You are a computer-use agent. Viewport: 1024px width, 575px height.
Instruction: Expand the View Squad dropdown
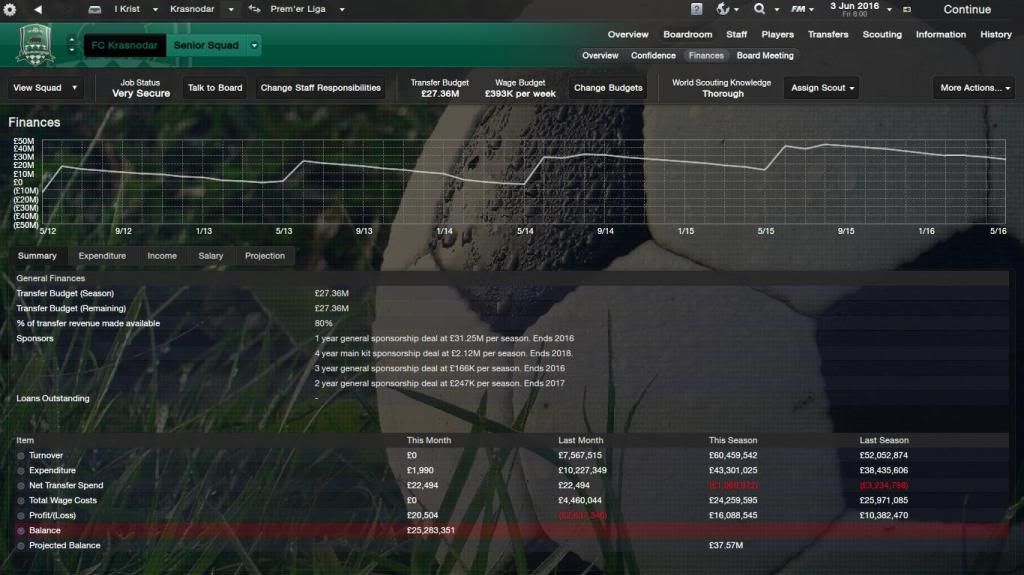tap(45, 88)
